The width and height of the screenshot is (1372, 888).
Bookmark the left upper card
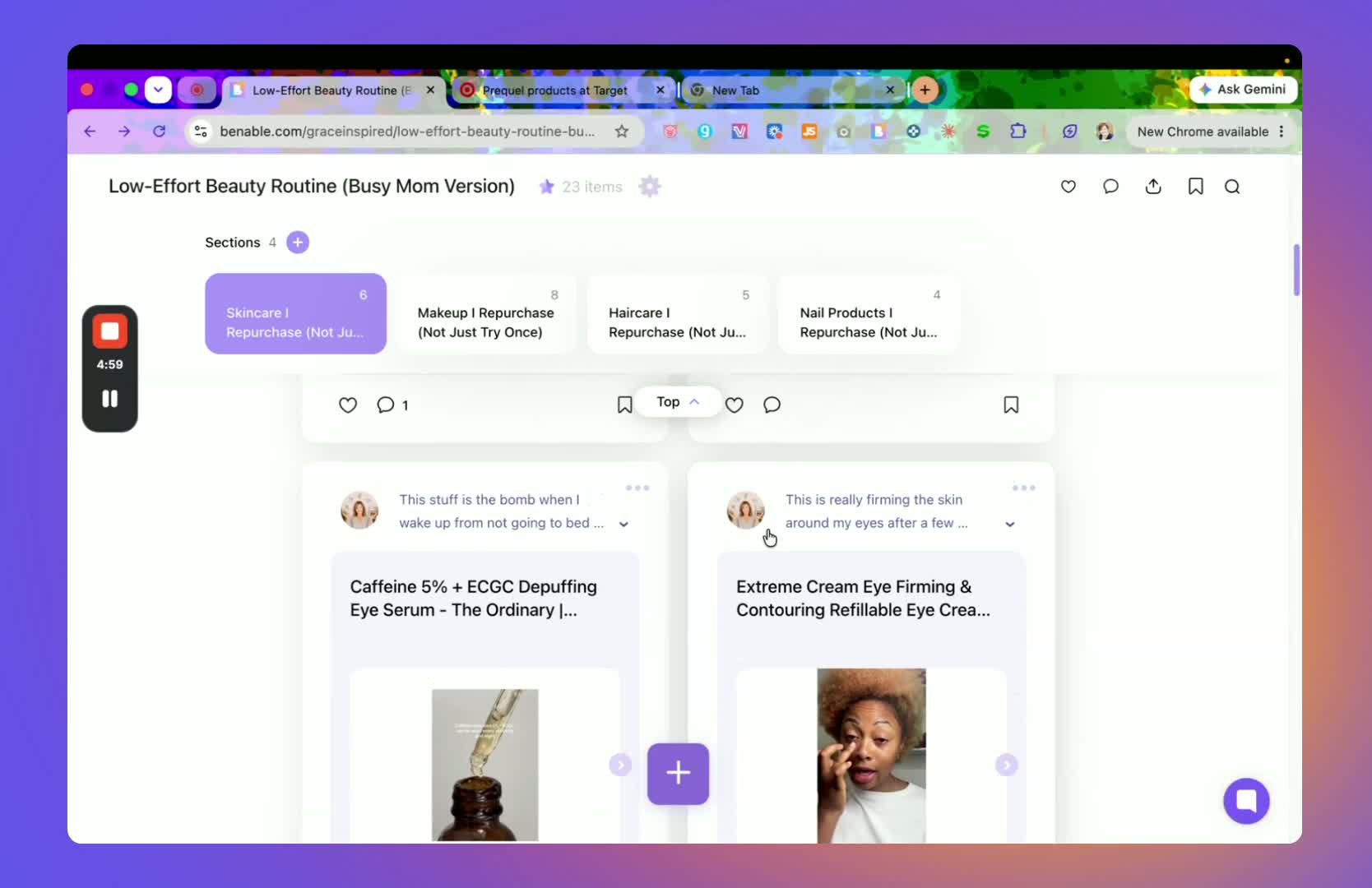[x=624, y=405]
